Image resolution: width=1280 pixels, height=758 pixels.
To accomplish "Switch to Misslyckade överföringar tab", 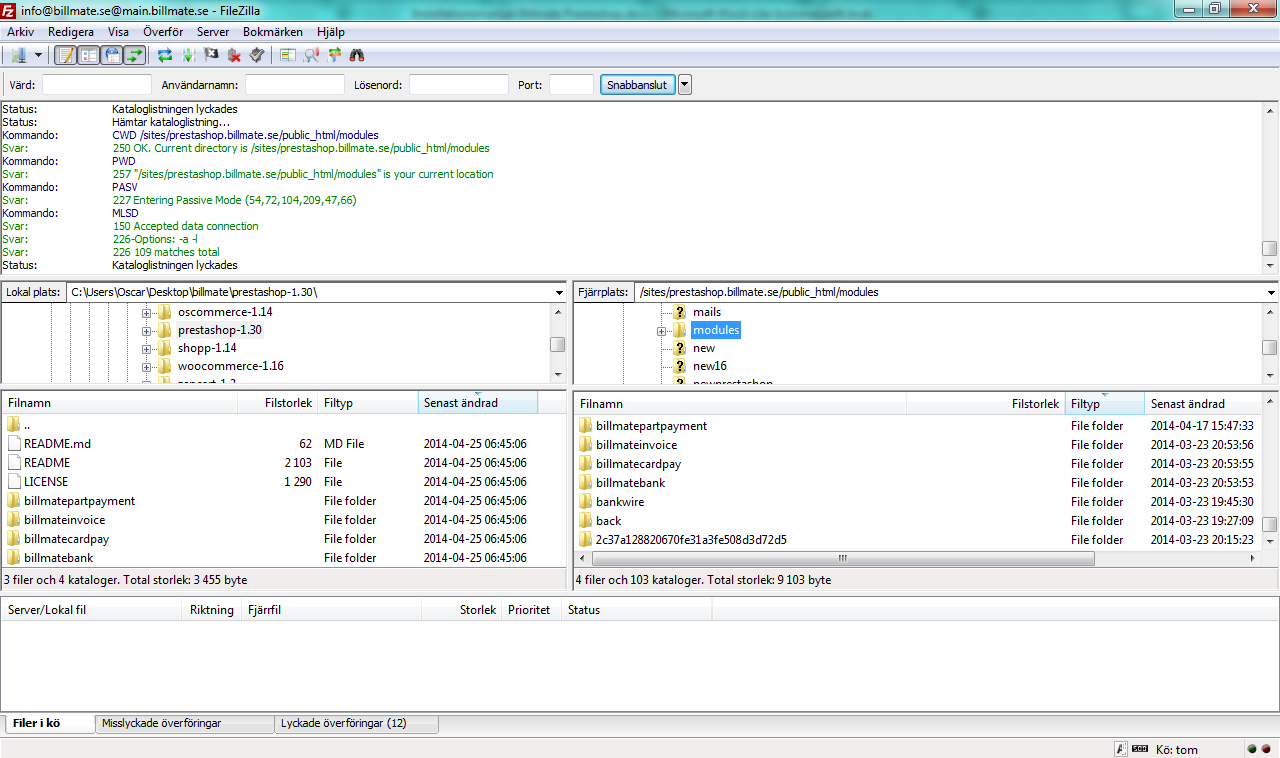I will 184,723.
